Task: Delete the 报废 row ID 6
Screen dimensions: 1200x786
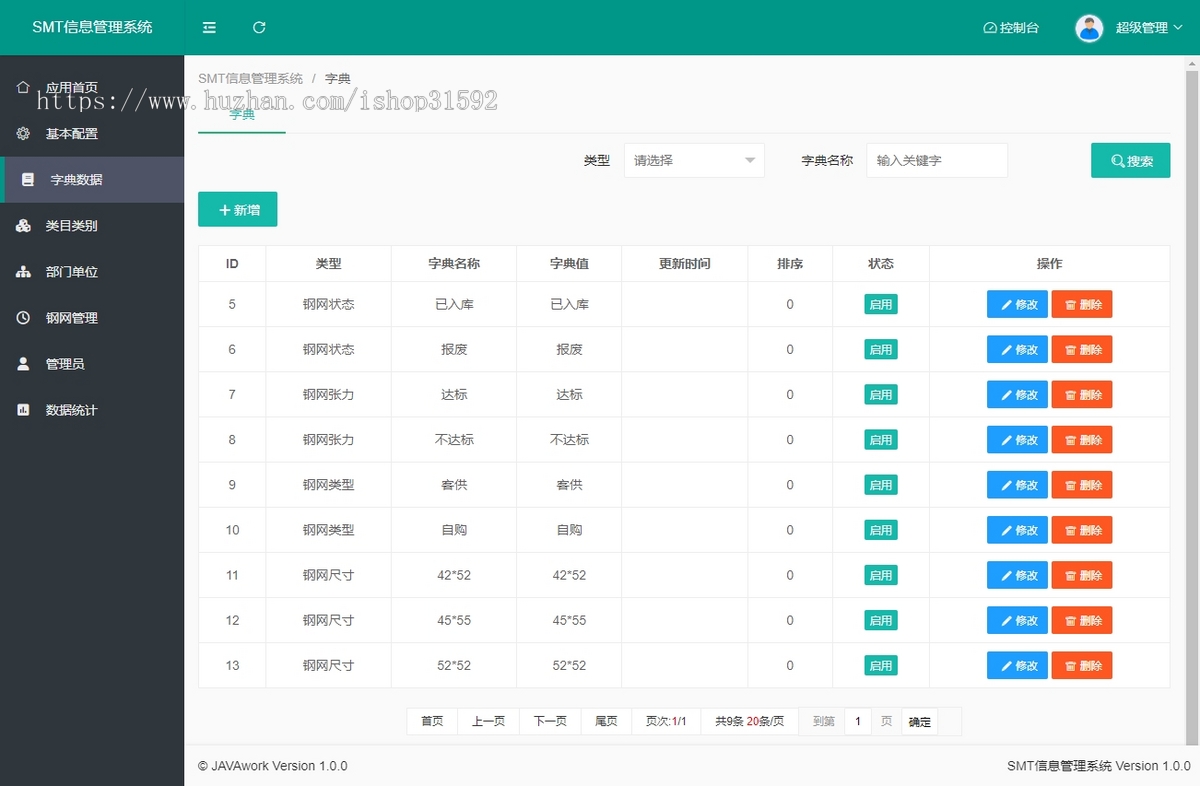Action: tap(1082, 350)
